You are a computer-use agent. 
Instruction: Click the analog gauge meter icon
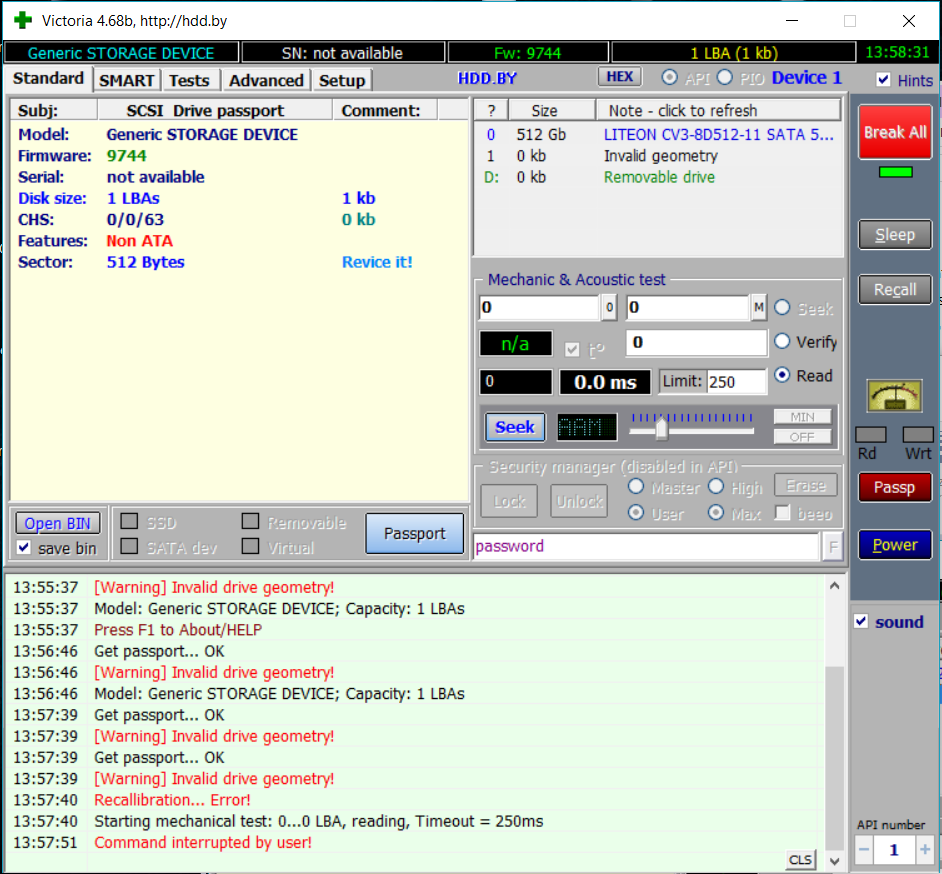tap(895, 396)
